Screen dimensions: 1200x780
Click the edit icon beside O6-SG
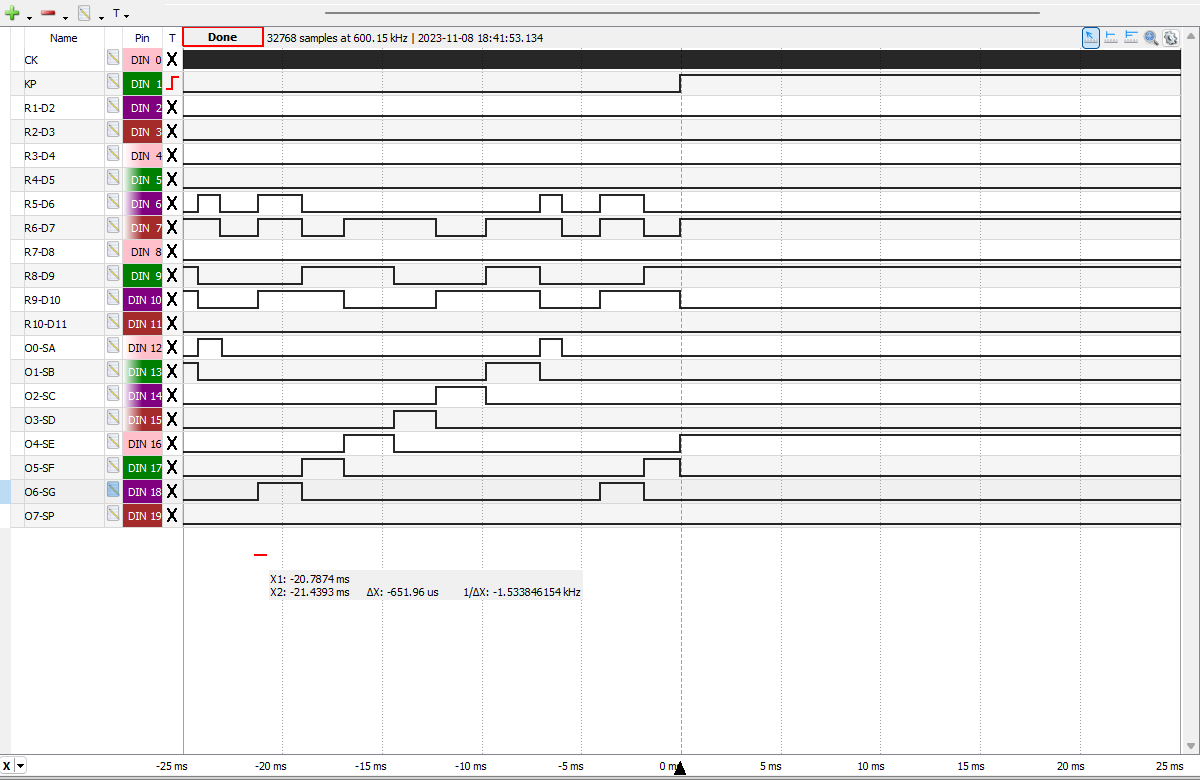pos(114,491)
